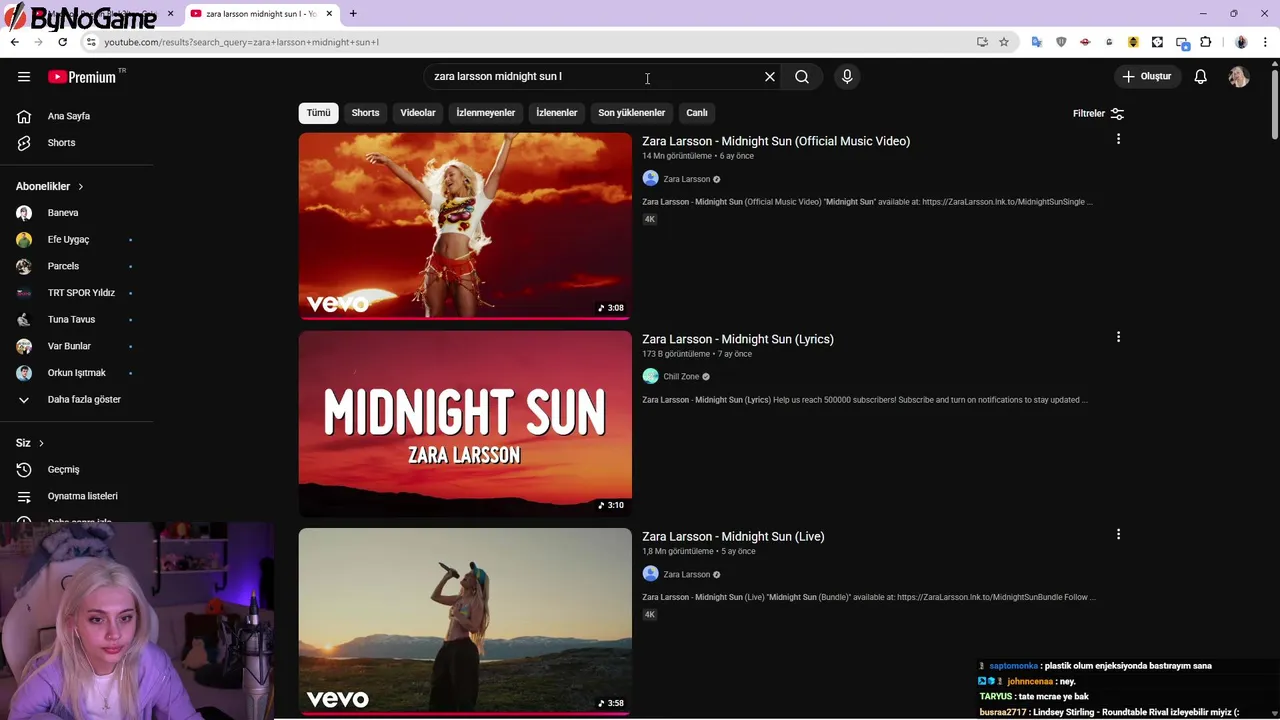Start voice search with the microphone icon
This screenshot has width=1280, height=720.
847,77
